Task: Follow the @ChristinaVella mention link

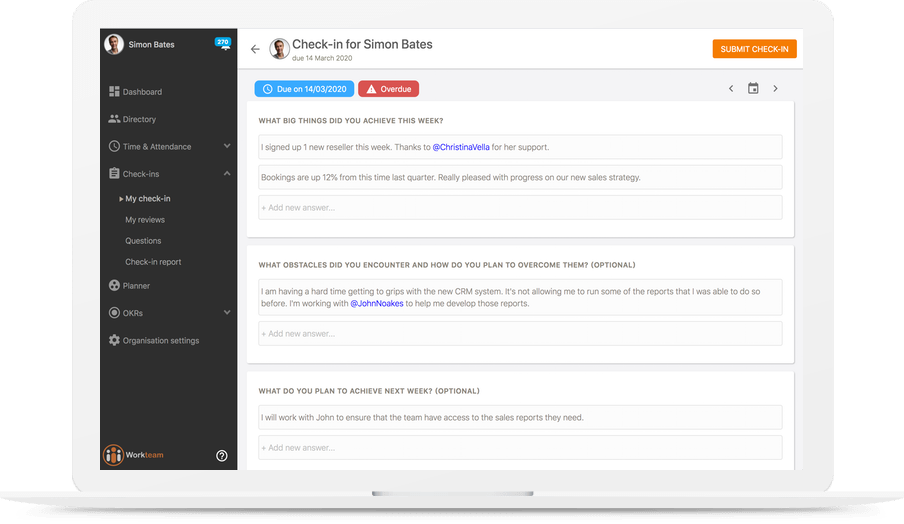Action: coord(461,147)
